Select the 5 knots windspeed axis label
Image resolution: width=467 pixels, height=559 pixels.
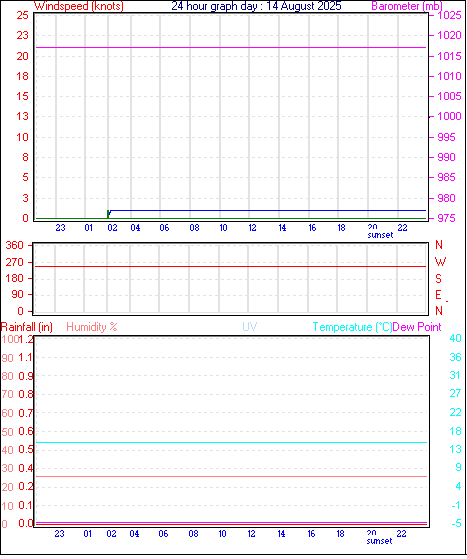[x=25, y=177]
